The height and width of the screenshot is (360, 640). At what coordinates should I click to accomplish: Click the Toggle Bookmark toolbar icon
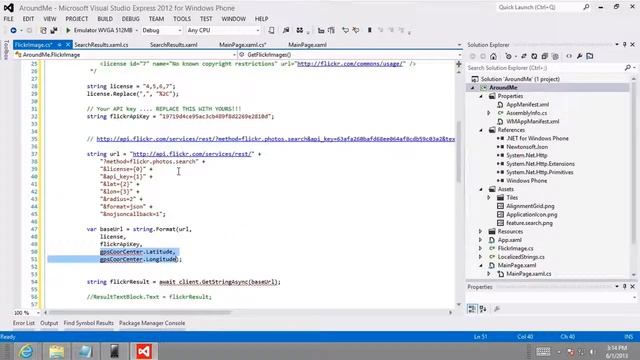pyautogui.click(x=369, y=30)
